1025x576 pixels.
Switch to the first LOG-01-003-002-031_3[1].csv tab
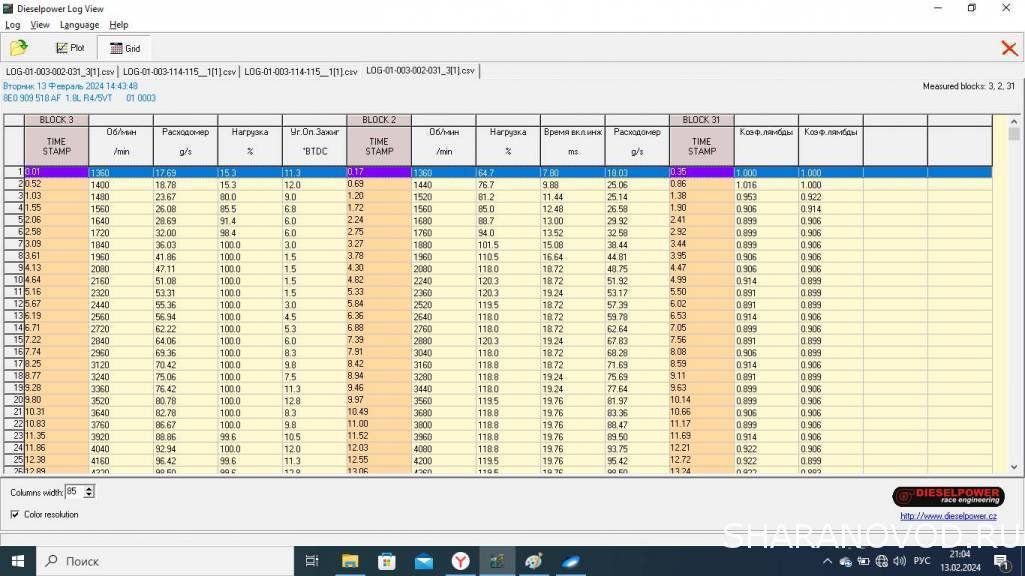click(x=60, y=72)
